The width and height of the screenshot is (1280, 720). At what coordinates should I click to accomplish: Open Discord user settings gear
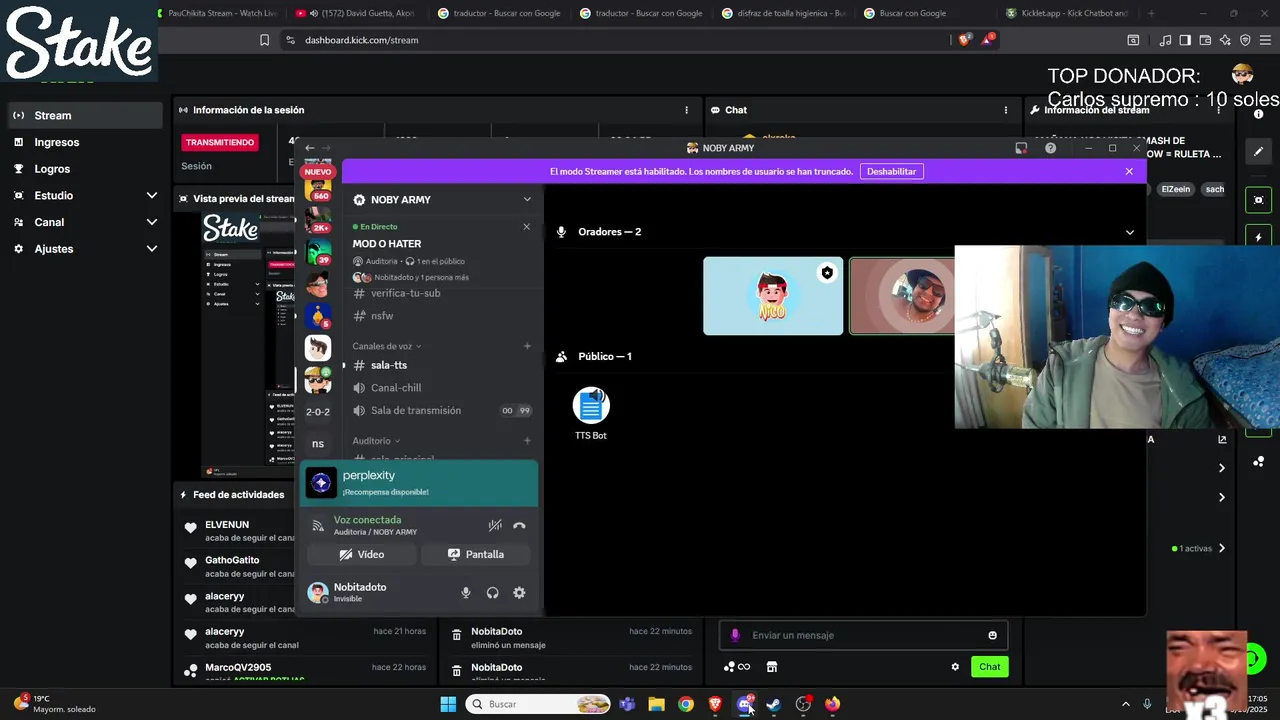pos(519,593)
